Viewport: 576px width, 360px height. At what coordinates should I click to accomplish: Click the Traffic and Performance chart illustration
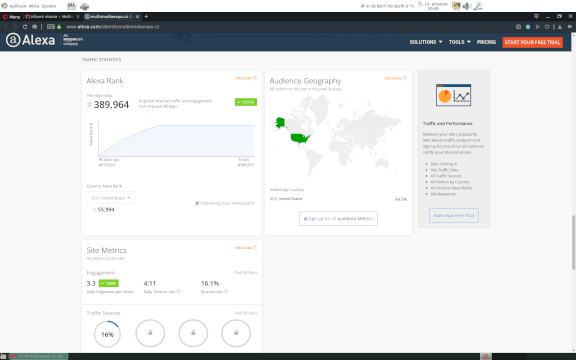point(453,95)
